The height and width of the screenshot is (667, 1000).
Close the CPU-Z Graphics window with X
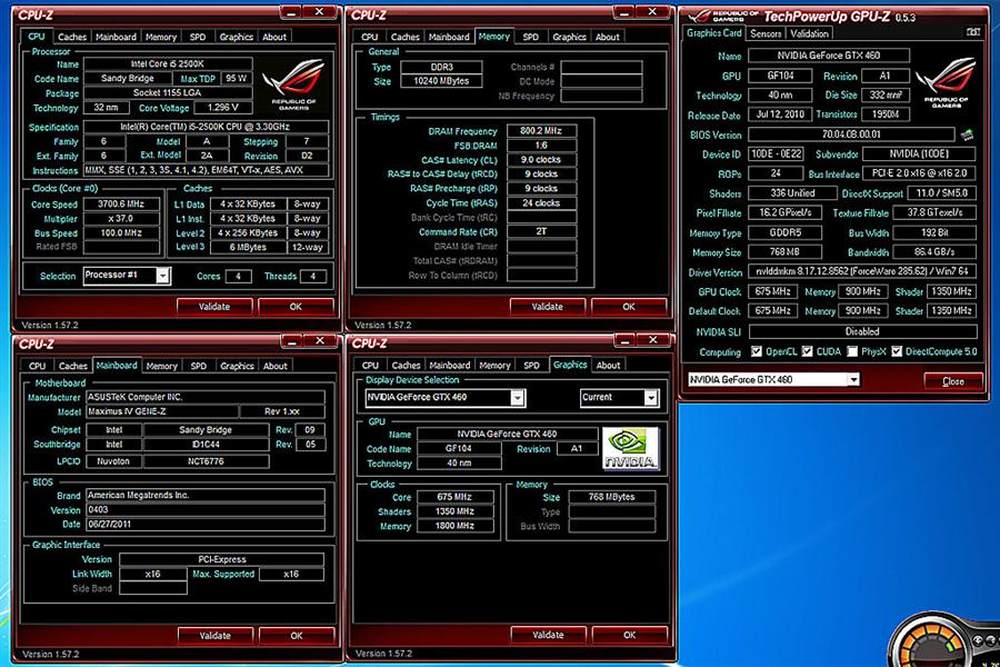[653, 341]
